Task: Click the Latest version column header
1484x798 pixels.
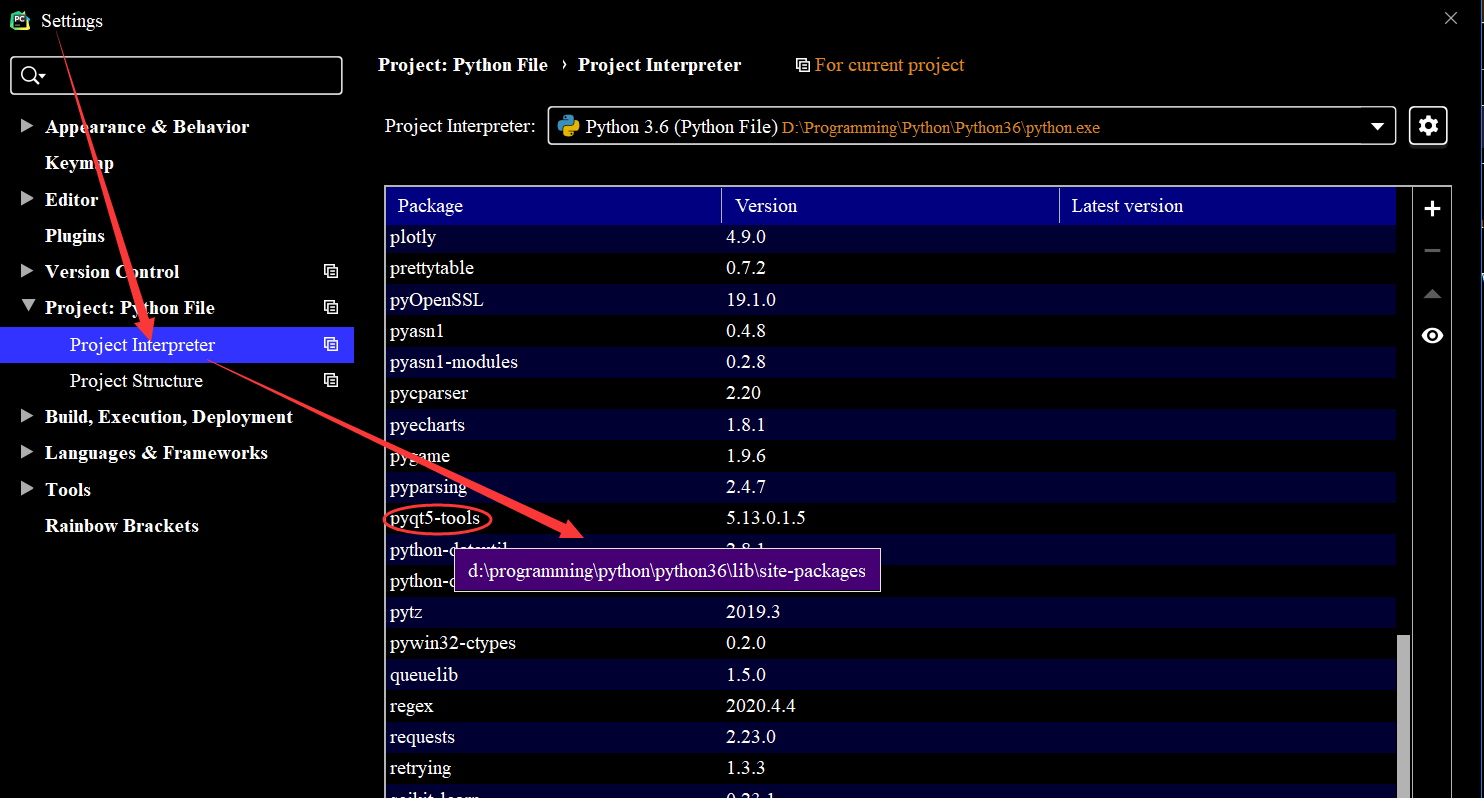Action: click(1227, 206)
